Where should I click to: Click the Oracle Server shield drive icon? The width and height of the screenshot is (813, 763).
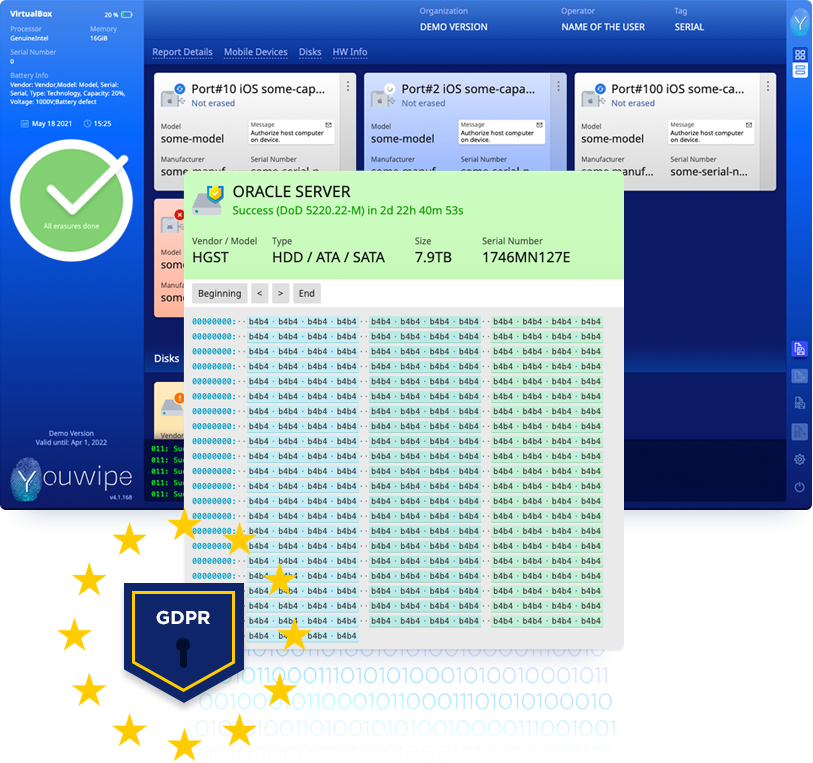point(208,201)
